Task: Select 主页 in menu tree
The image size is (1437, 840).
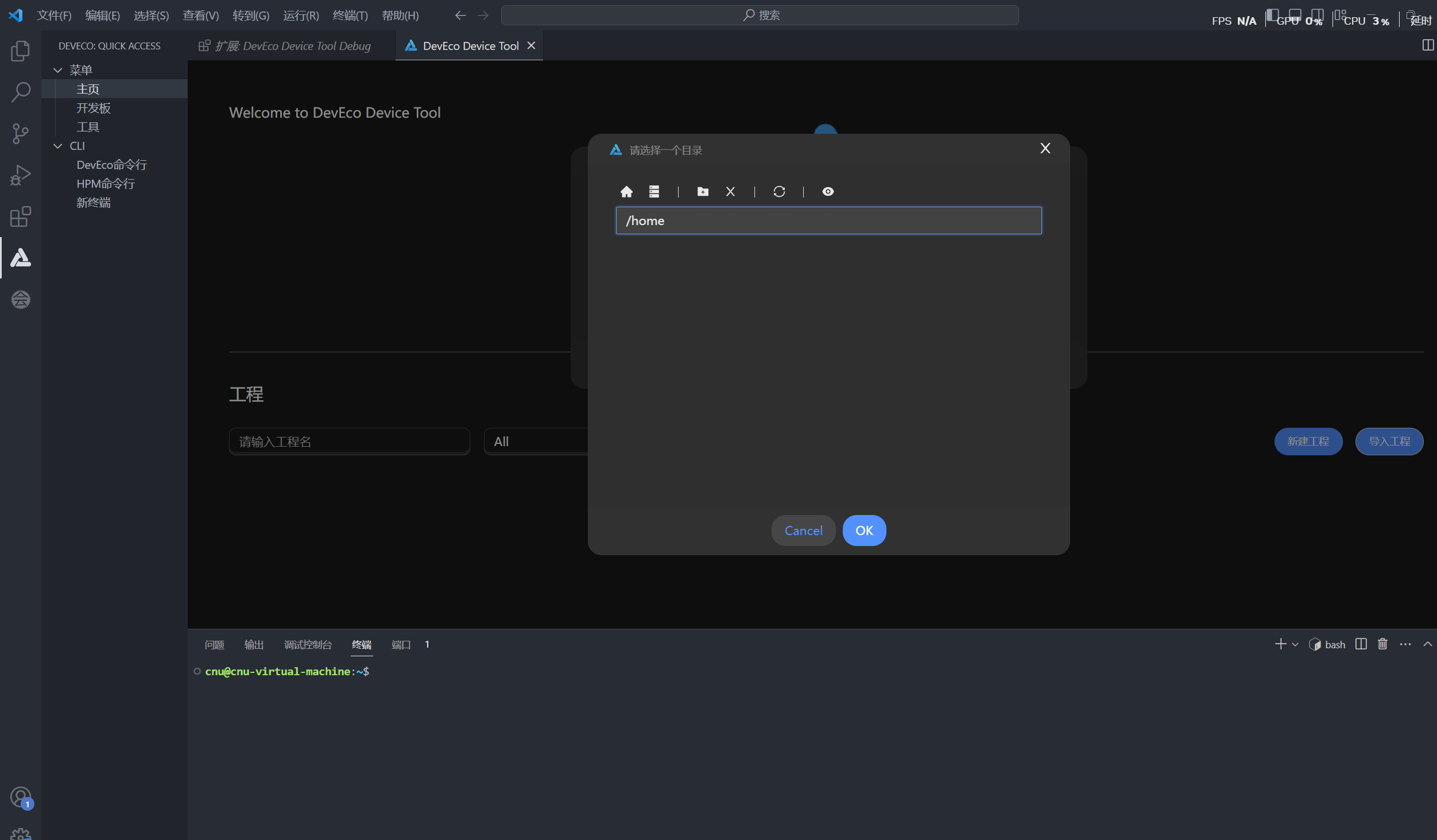Action: click(88, 89)
